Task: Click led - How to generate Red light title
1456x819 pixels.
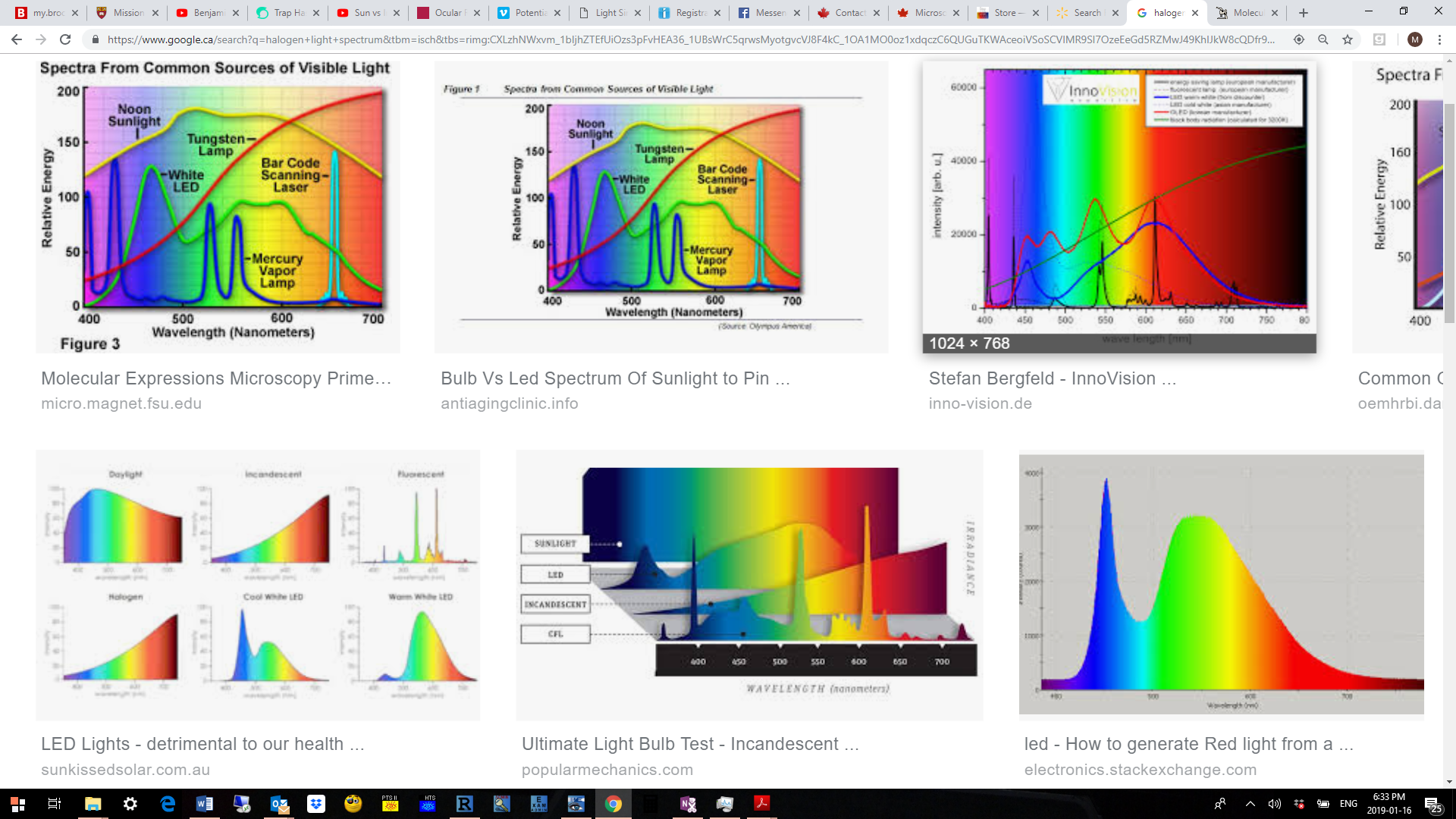Action: pyautogui.click(x=1189, y=744)
